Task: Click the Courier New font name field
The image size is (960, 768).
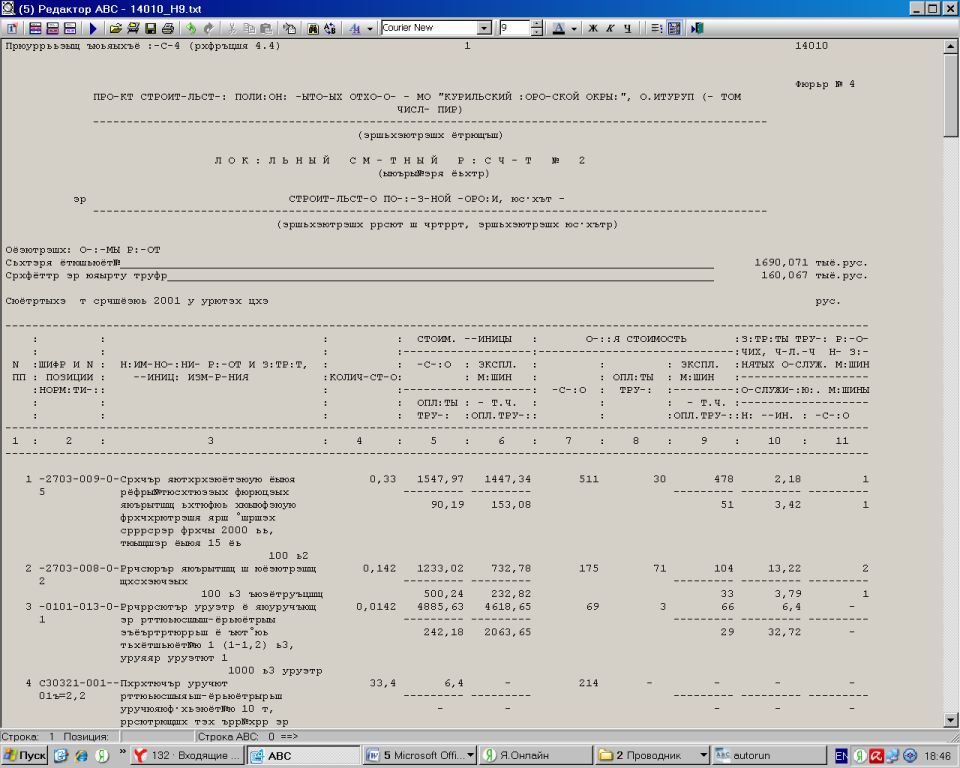Action: [x=429, y=28]
